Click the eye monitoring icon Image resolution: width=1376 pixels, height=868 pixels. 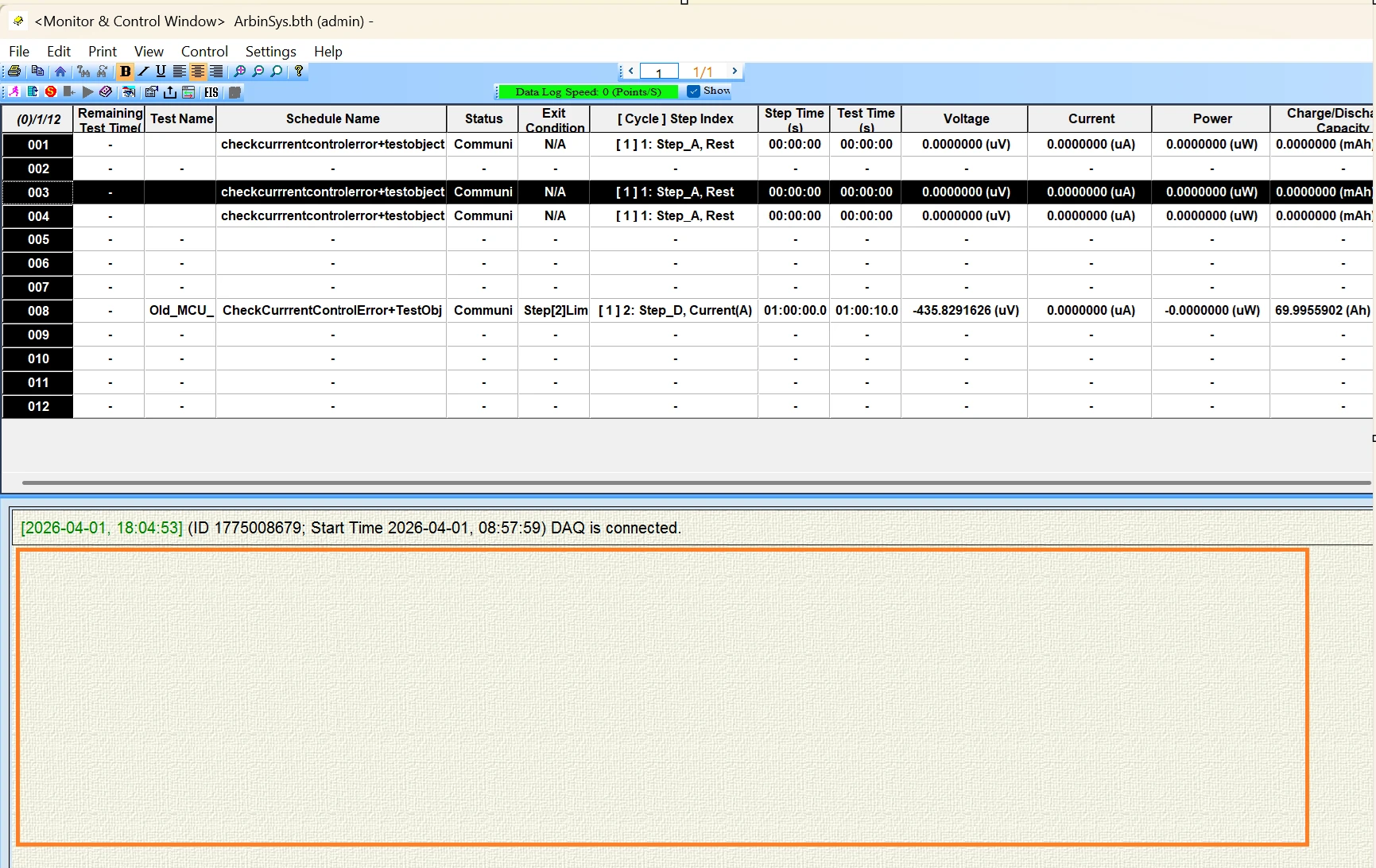tap(129, 92)
